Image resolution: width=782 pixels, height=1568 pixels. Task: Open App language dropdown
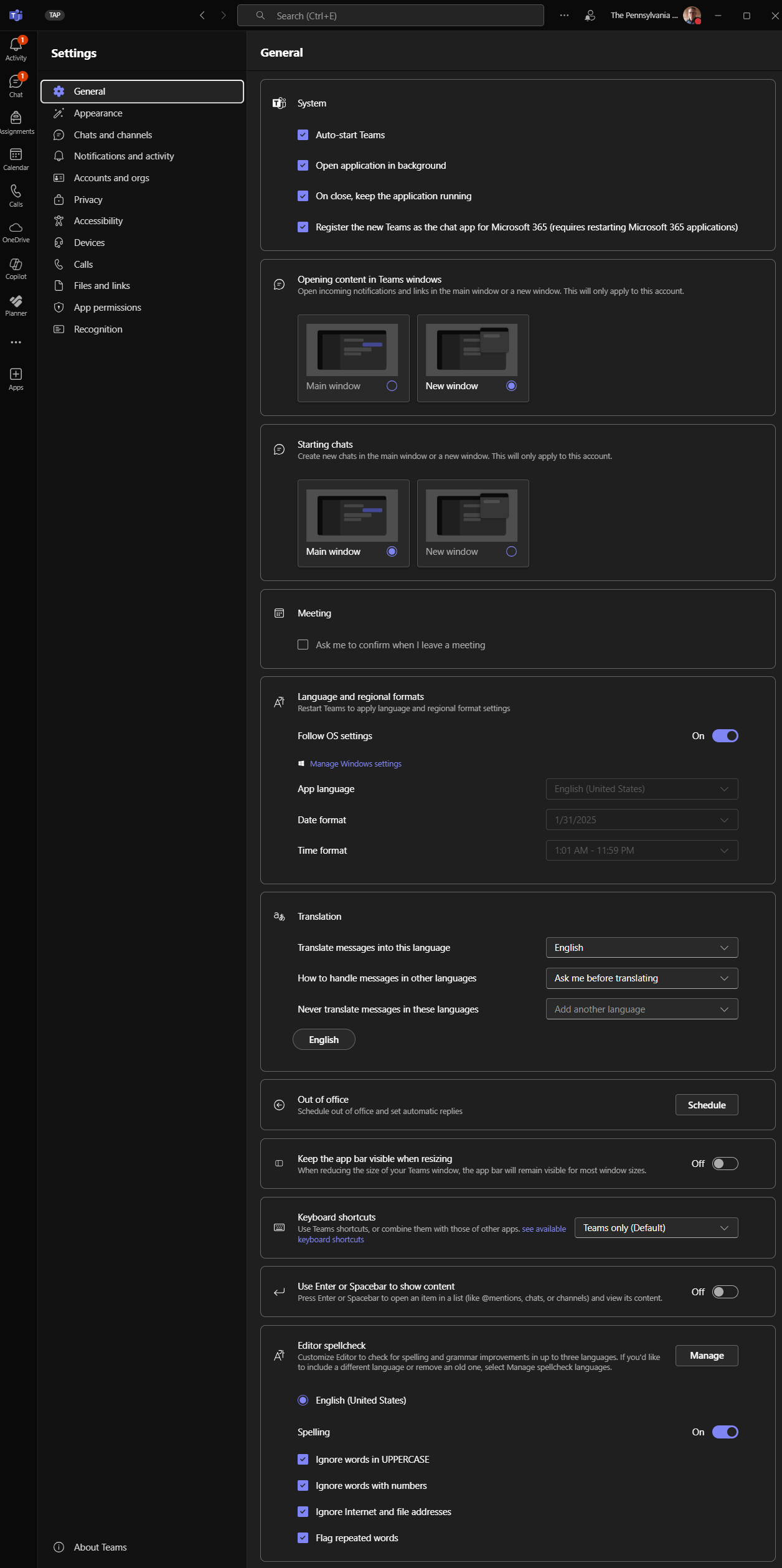coord(642,789)
